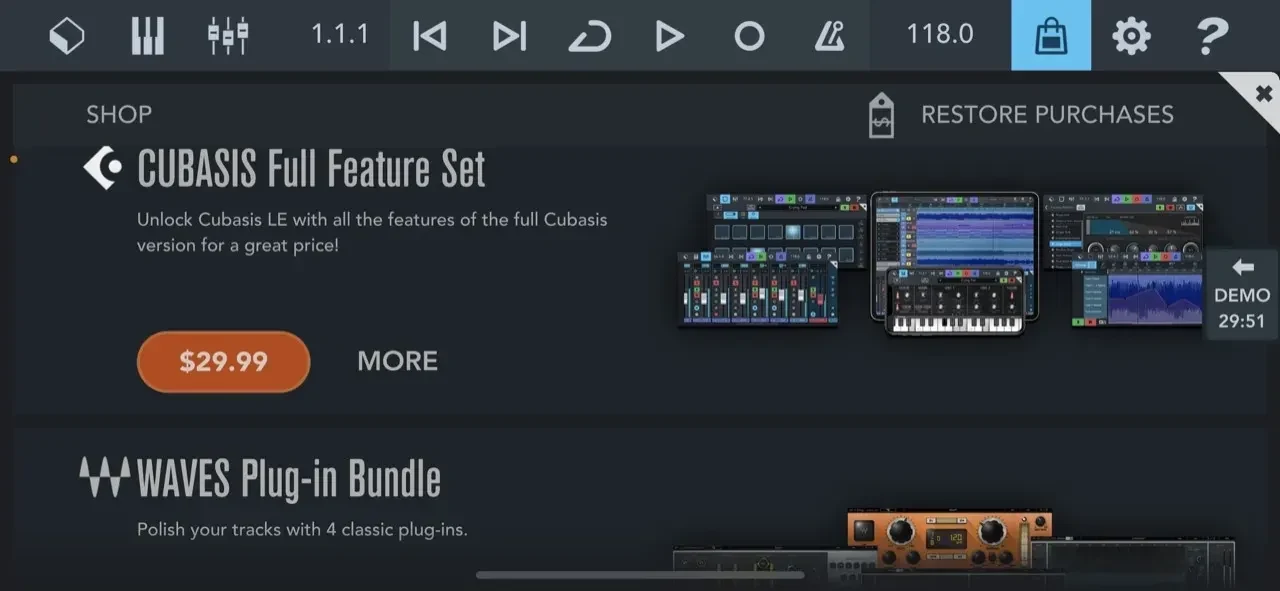This screenshot has width=1280, height=591.
Task: Jump to the previous marker
Action: (x=429, y=36)
